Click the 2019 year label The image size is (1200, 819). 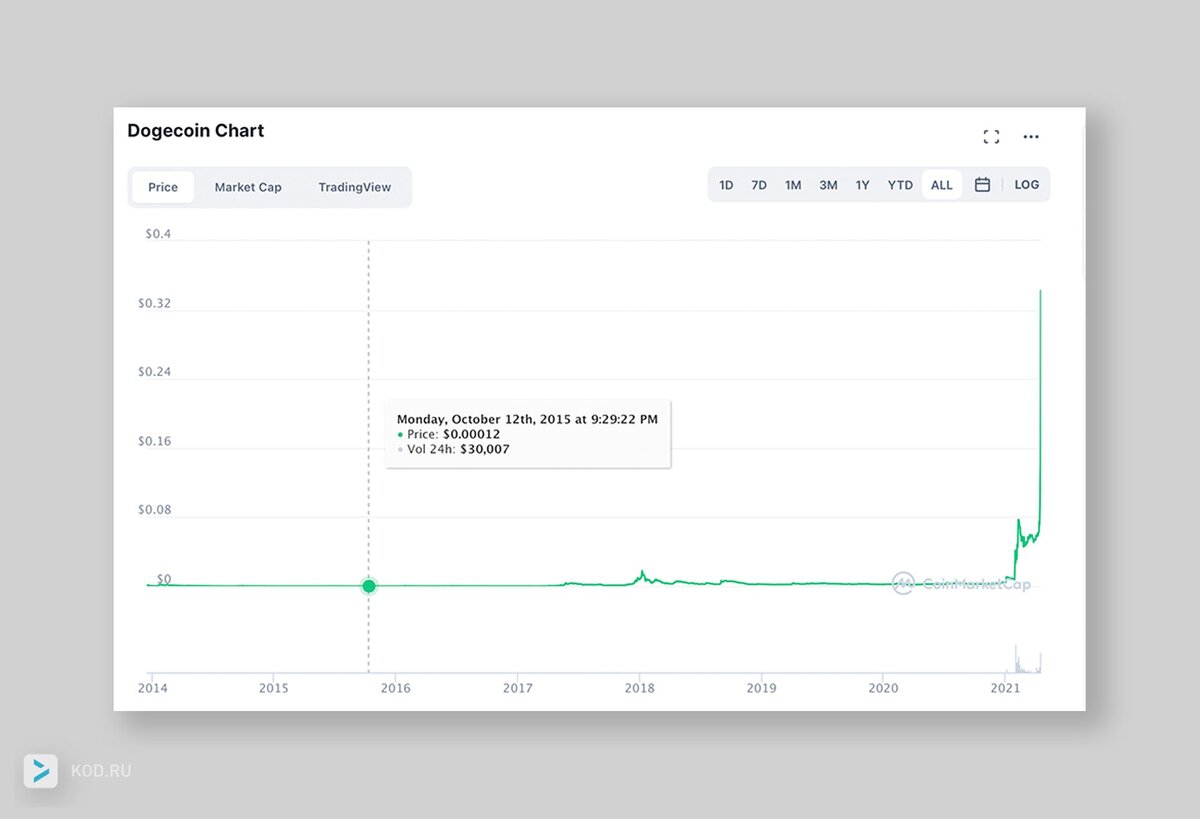pos(761,688)
